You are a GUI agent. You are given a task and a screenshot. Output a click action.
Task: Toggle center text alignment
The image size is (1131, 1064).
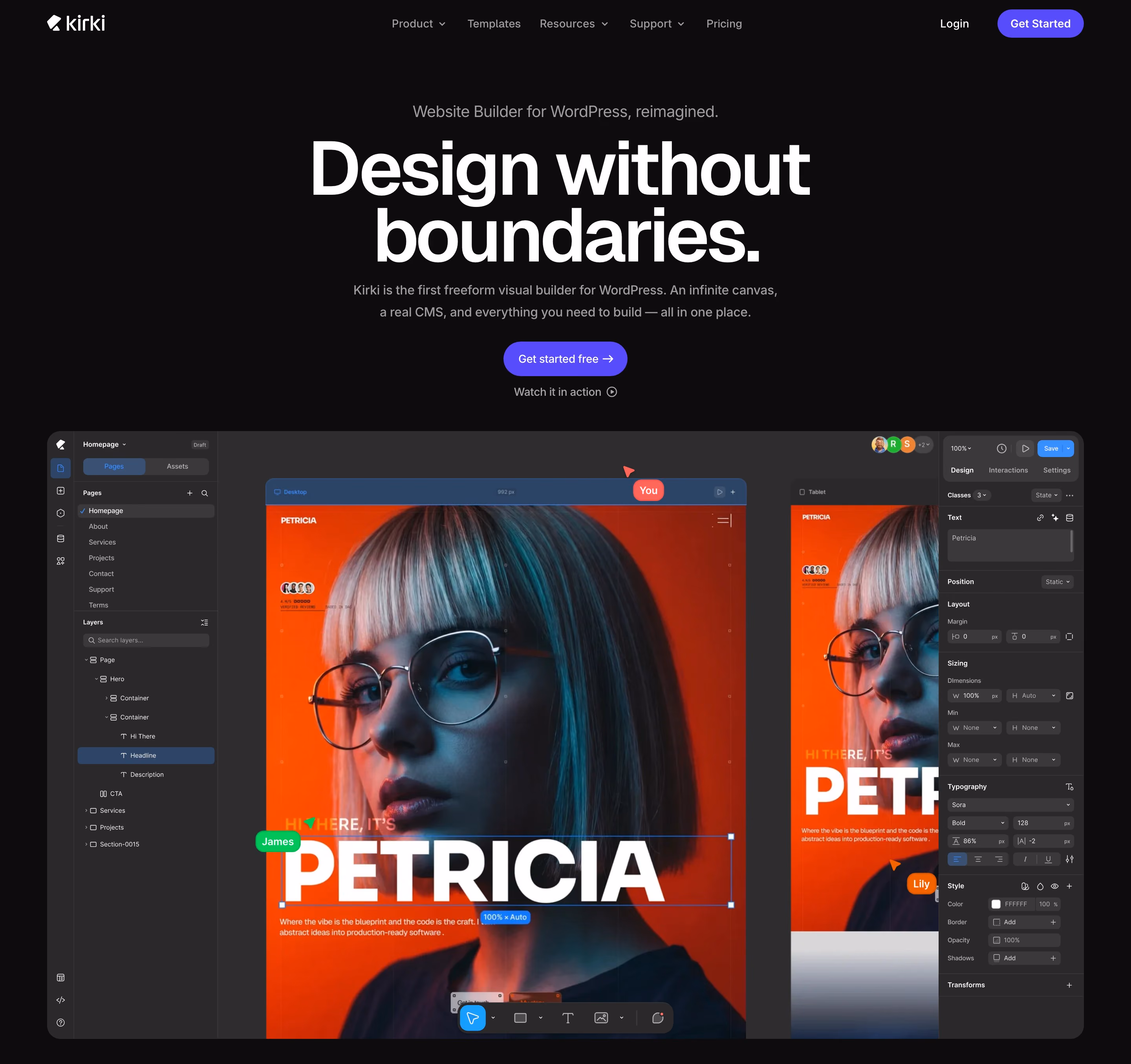tap(978, 859)
